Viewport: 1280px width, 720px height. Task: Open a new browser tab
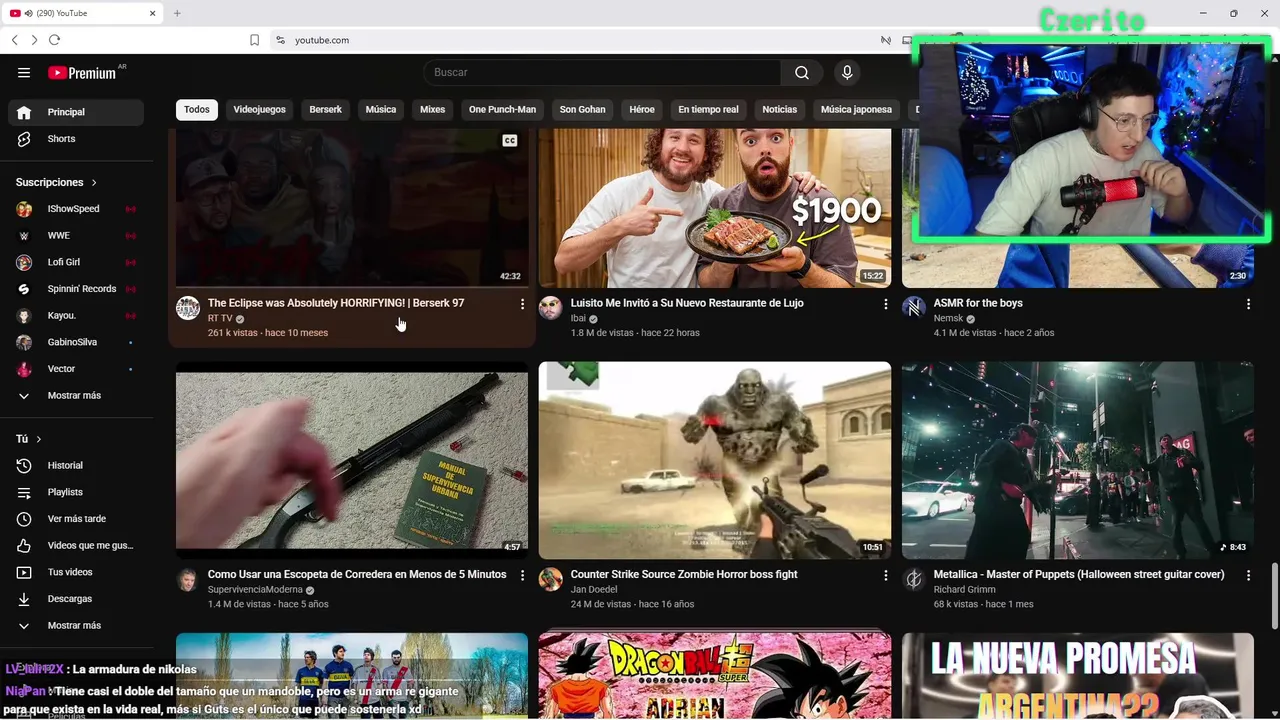177,13
